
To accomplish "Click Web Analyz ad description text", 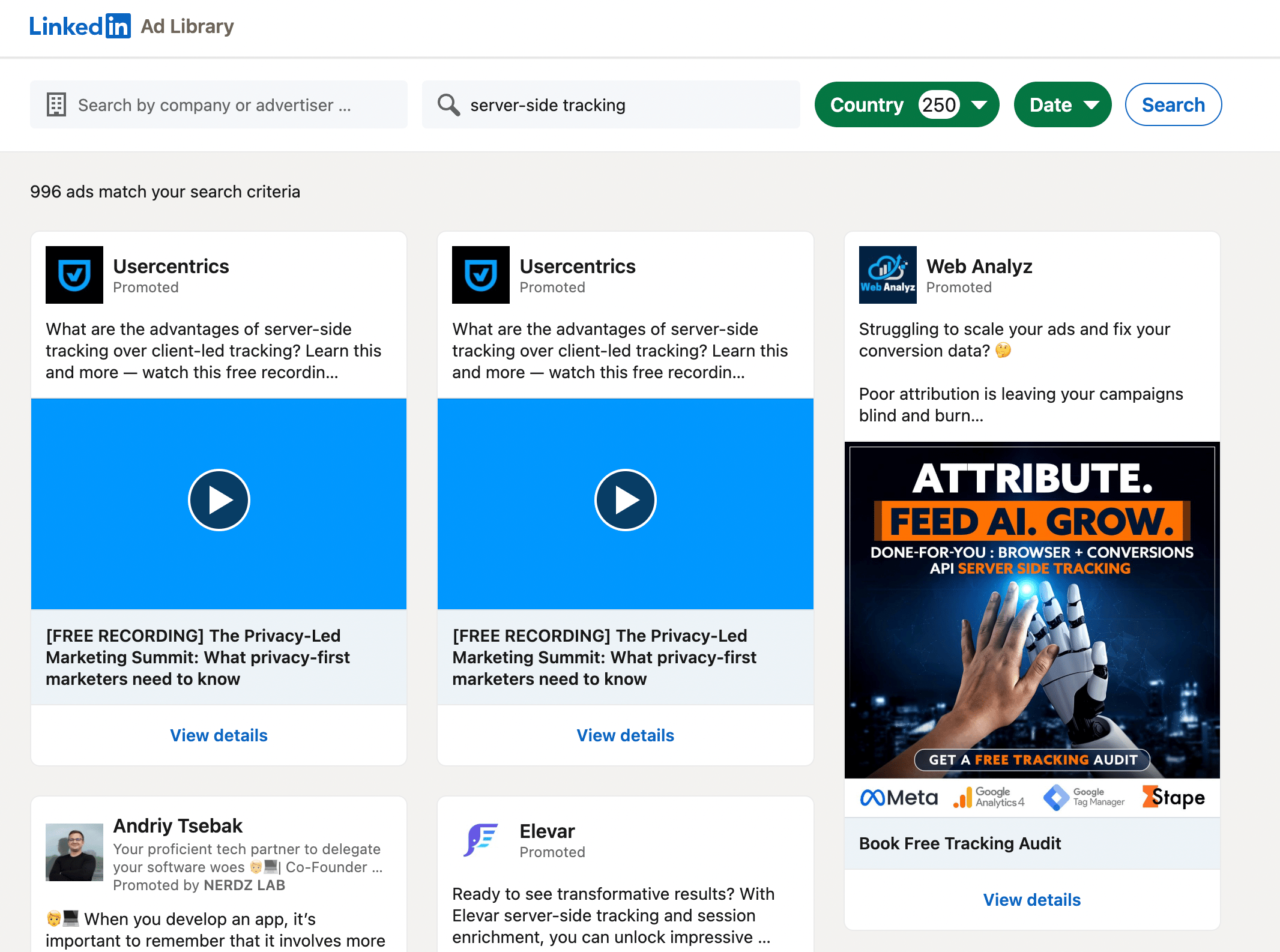I will (x=1021, y=372).
